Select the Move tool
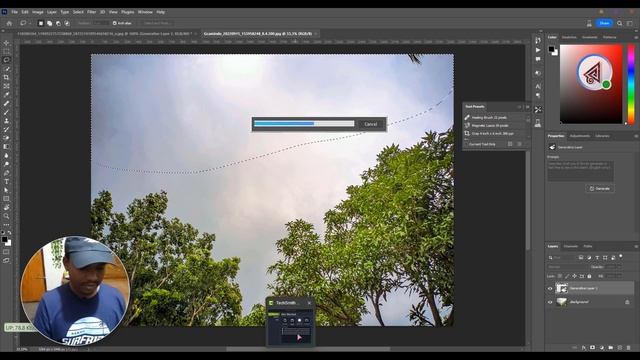This screenshot has width=640, height=360. pyautogui.click(x=6, y=43)
